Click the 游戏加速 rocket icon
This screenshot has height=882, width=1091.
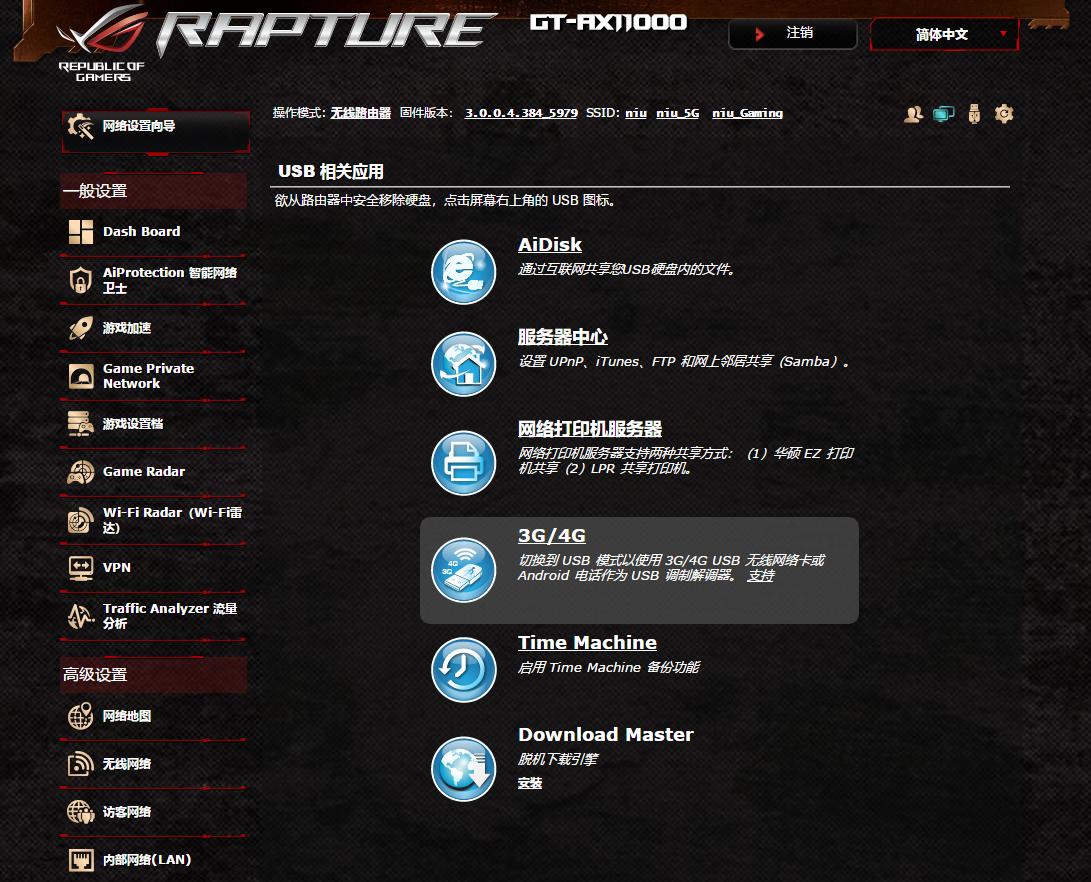pyautogui.click(x=81, y=328)
